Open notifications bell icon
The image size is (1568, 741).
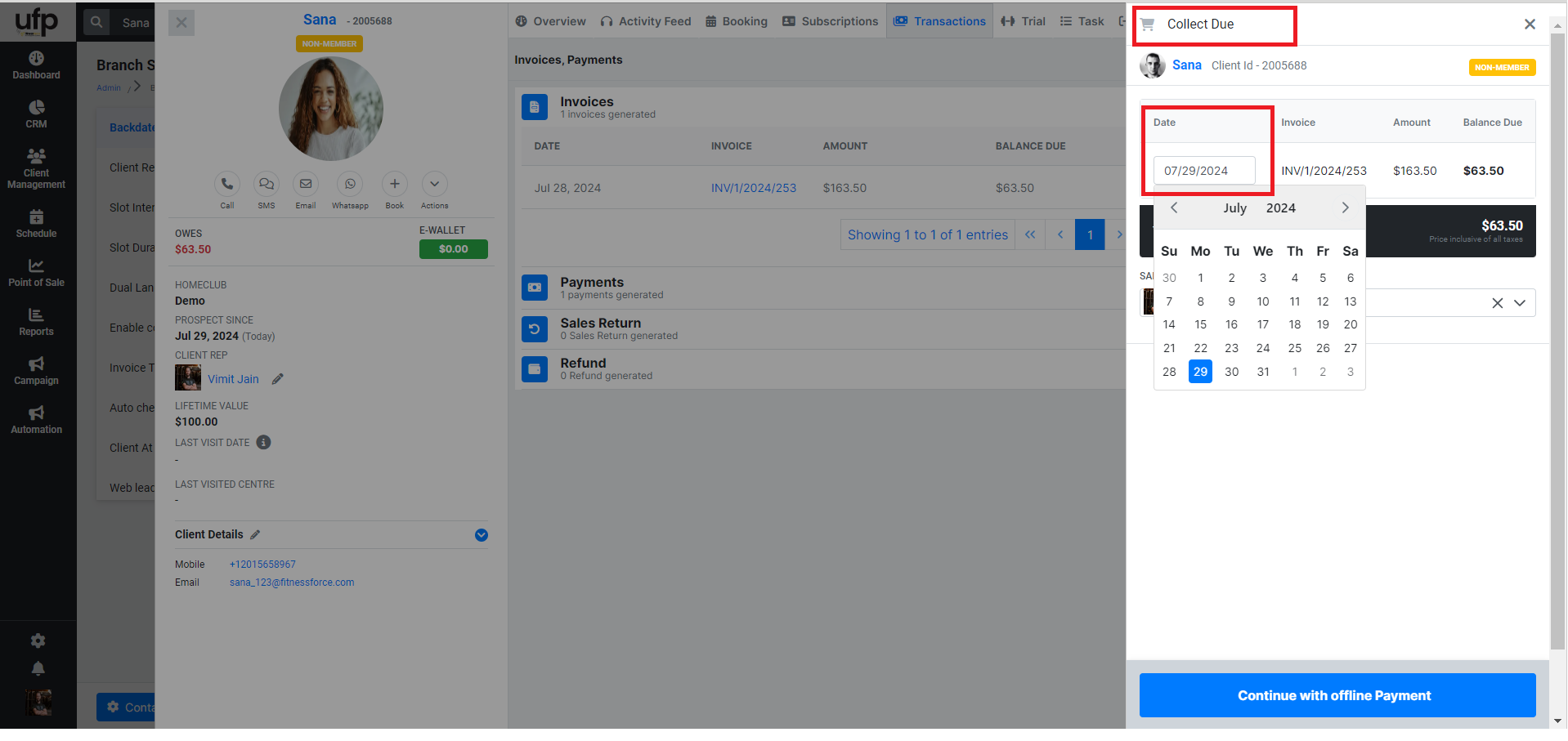(x=38, y=669)
